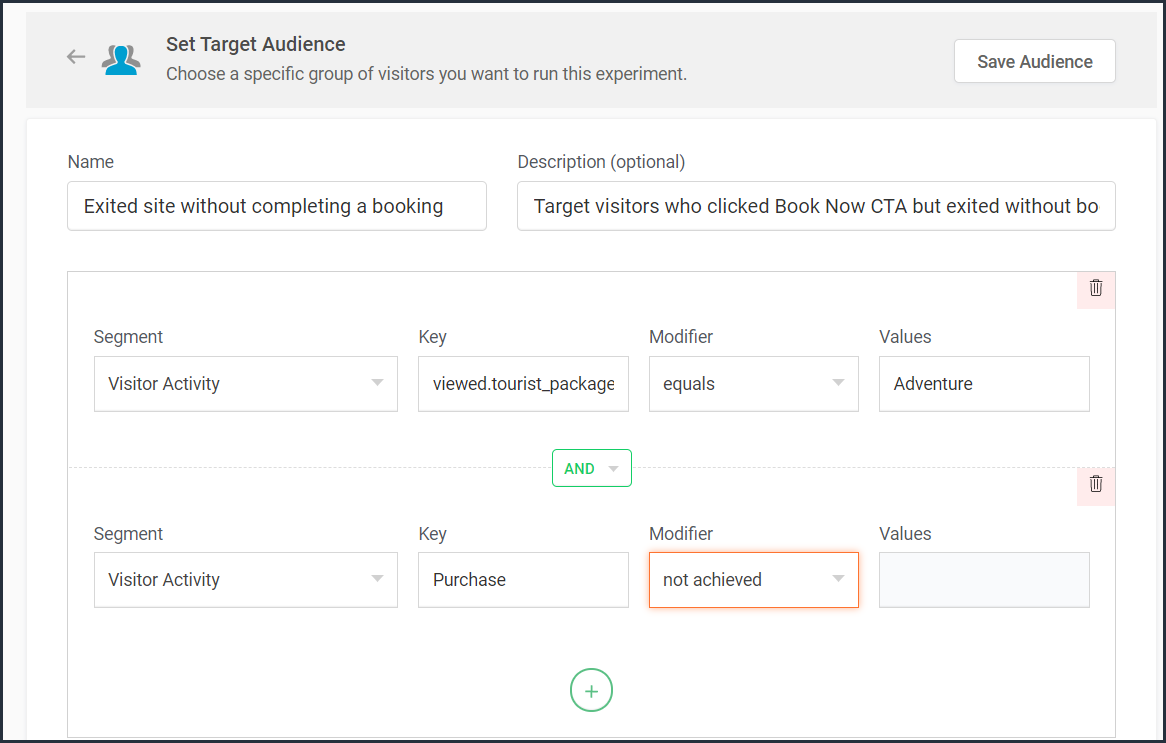Click the audience Name input field
This screenshot has height=743, width=1166.
[277, 206]
